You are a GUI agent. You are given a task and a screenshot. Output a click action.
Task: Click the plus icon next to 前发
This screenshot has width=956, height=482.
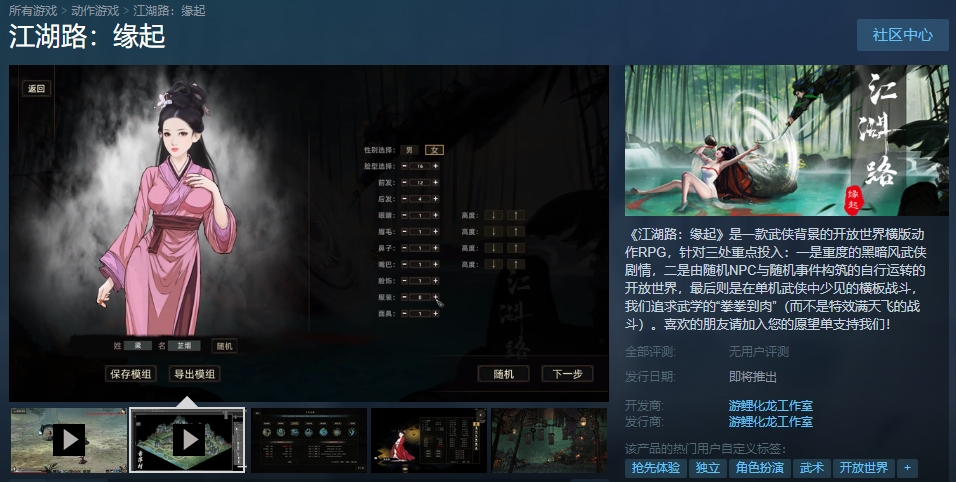(435, 182)
